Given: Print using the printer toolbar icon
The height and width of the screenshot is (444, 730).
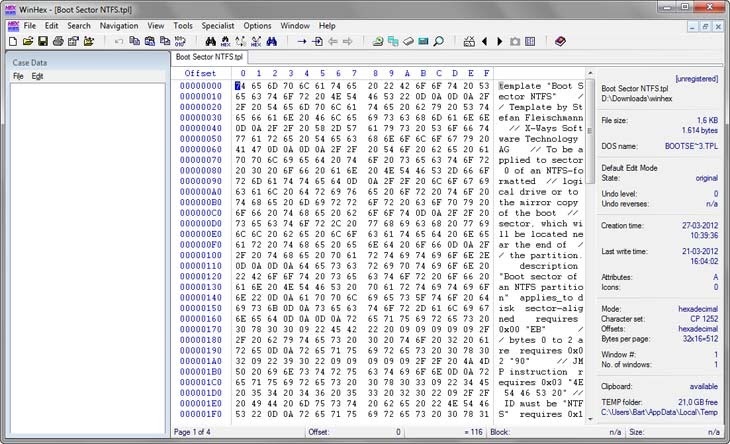Looking at the screenshot, I should pos(58,41).
